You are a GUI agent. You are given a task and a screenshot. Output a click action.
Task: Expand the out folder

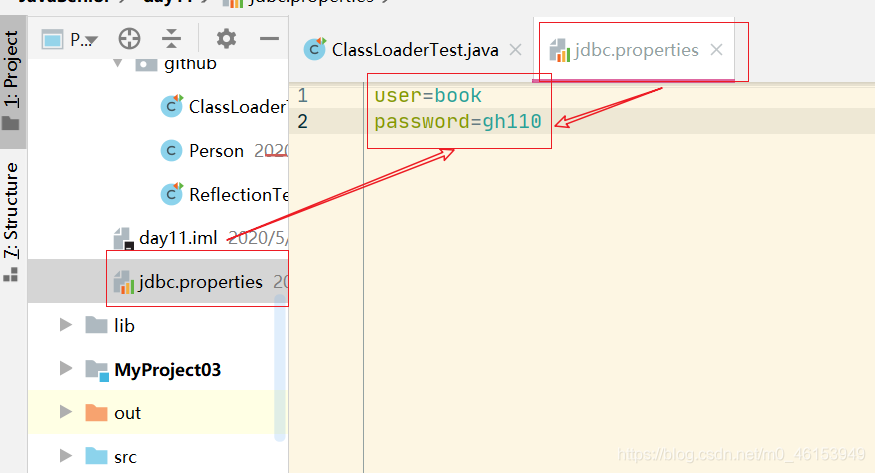coord(66,412)
